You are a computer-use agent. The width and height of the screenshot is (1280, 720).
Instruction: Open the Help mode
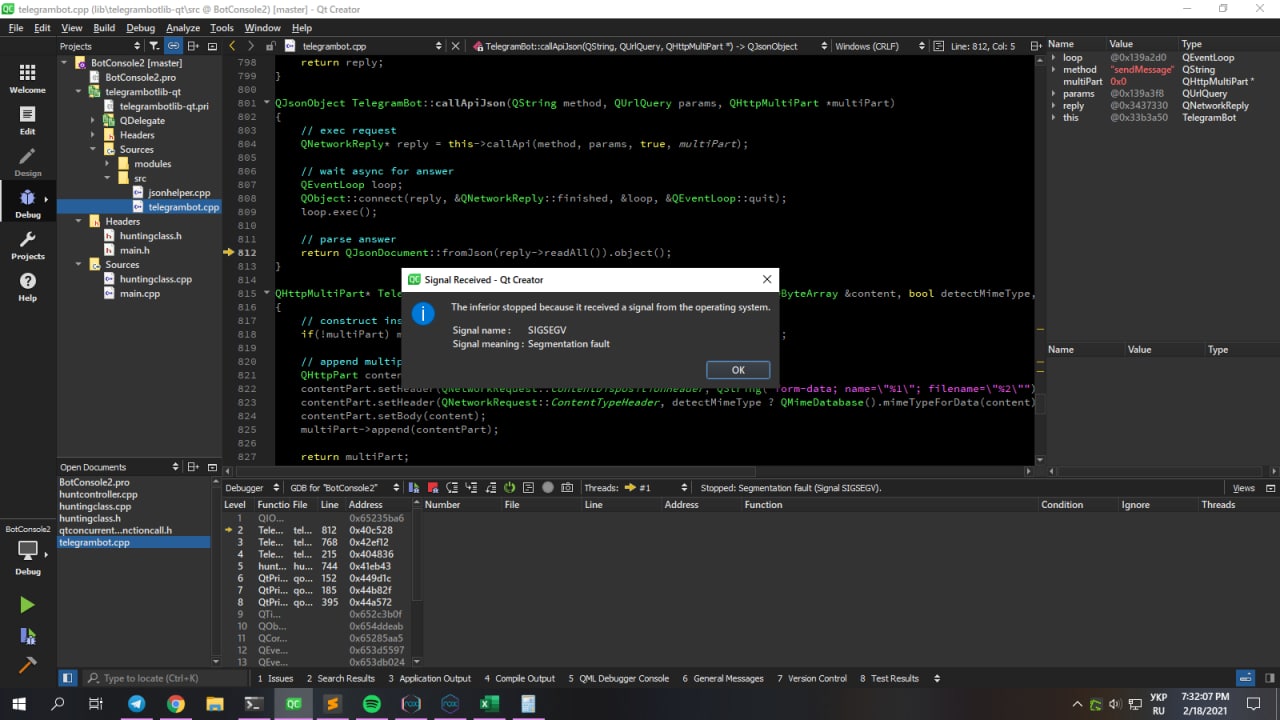[27, 288]
